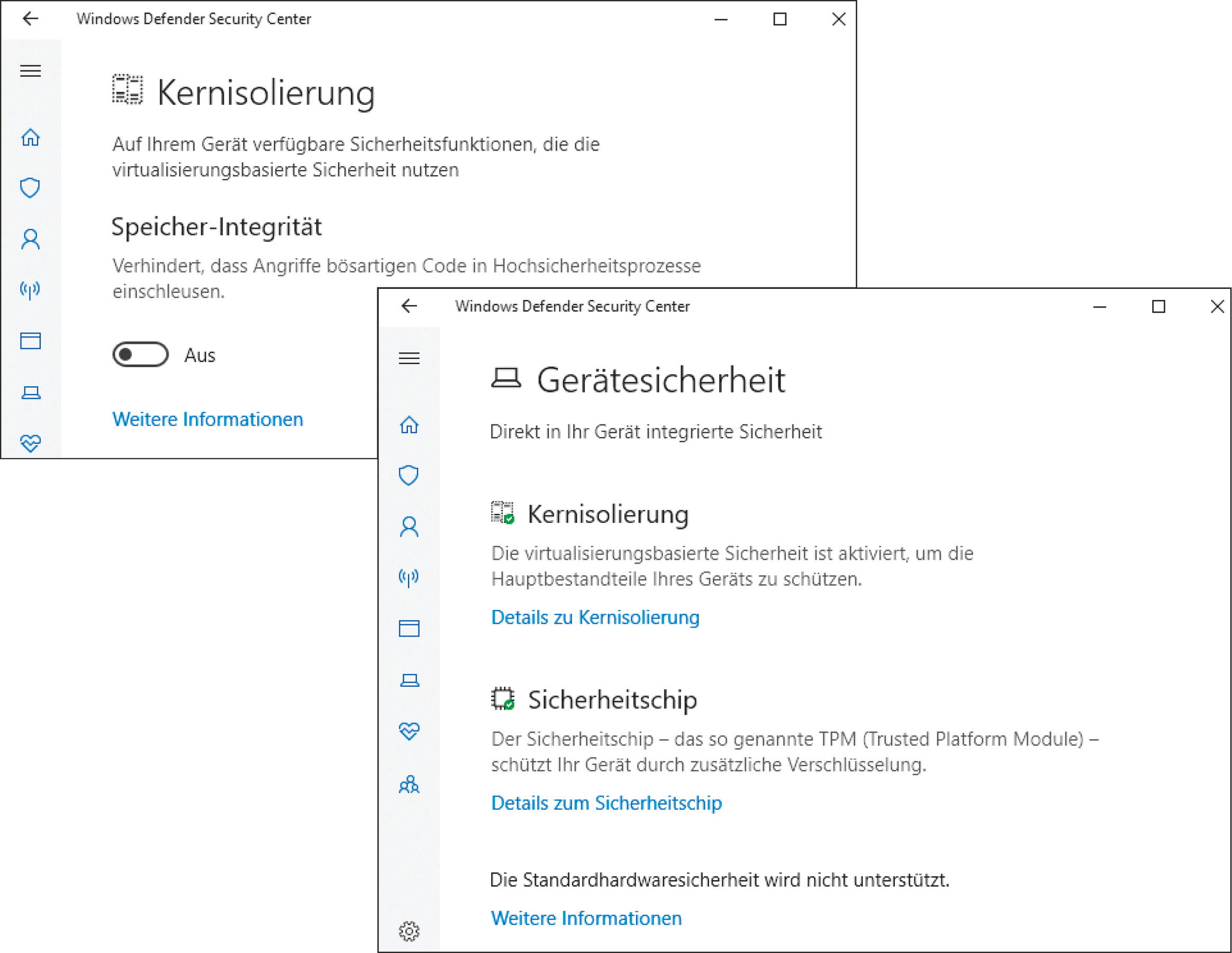Viewport: 1232px width, 953px height.
Task: Go back in the Kernisolierung window
Action: [x=31, y=19]
